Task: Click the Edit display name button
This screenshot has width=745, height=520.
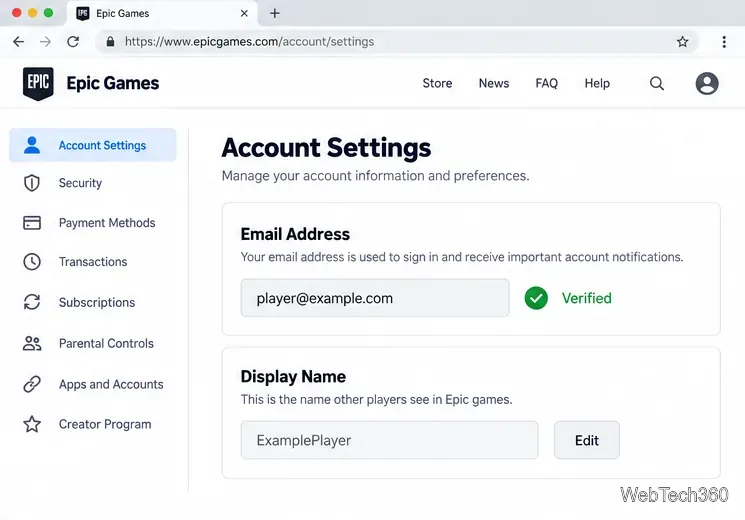Action: pyautogui.click(x=587, y=440)
